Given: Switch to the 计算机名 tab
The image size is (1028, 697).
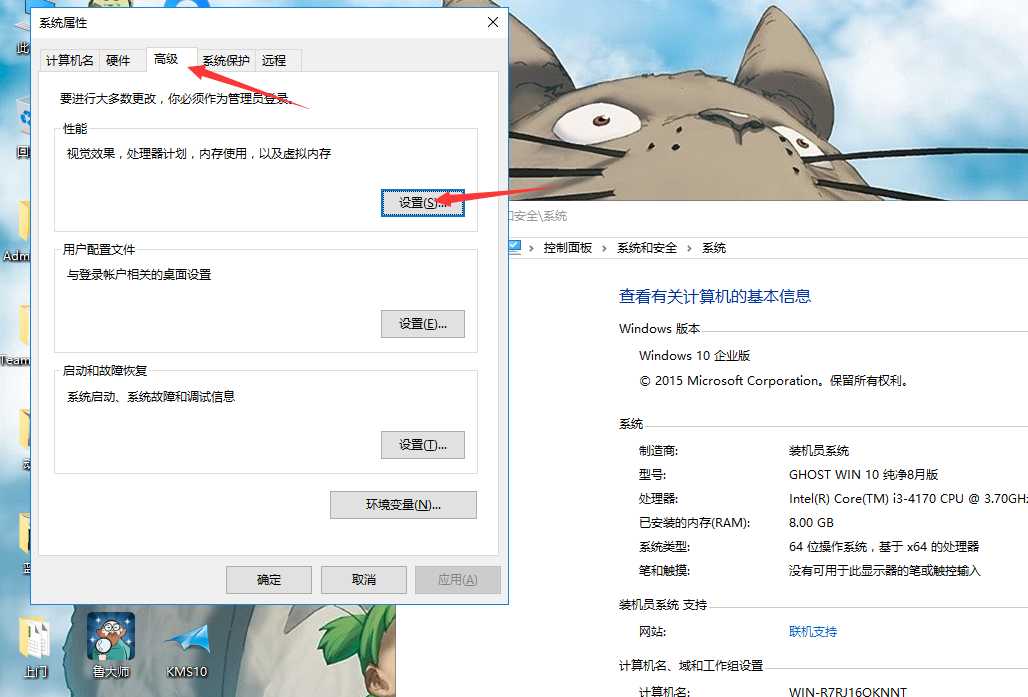Looking at the screenshot, I should [x=69, y=60].
